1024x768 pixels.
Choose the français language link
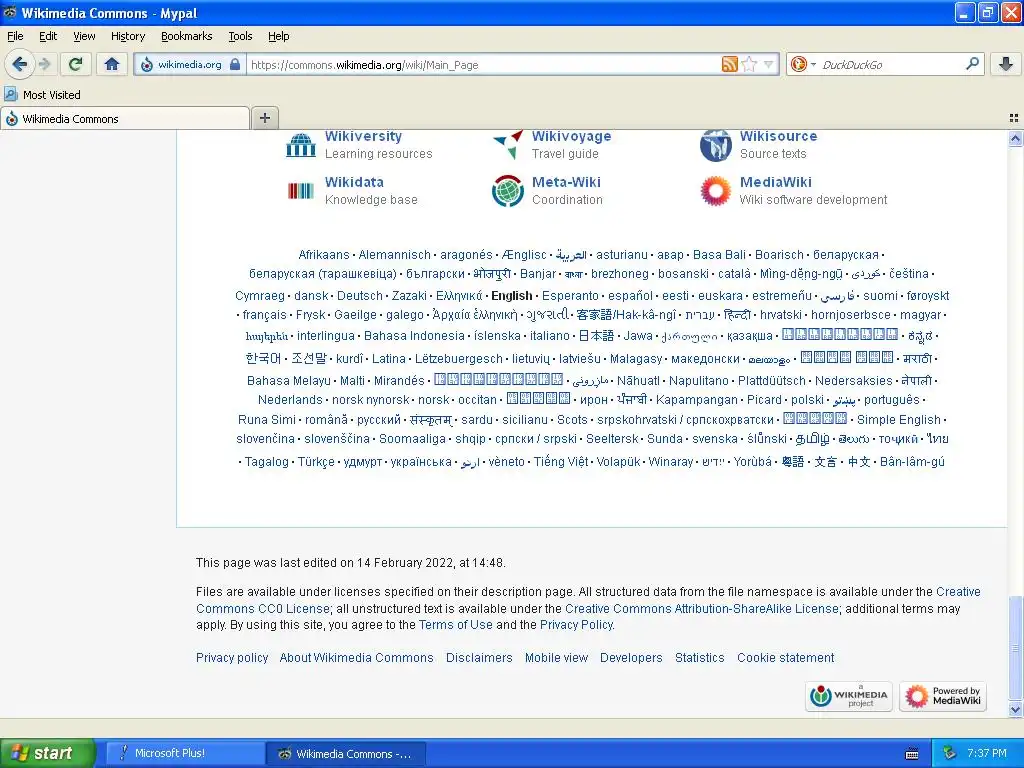pyautogui.click(x=264, y=315)
